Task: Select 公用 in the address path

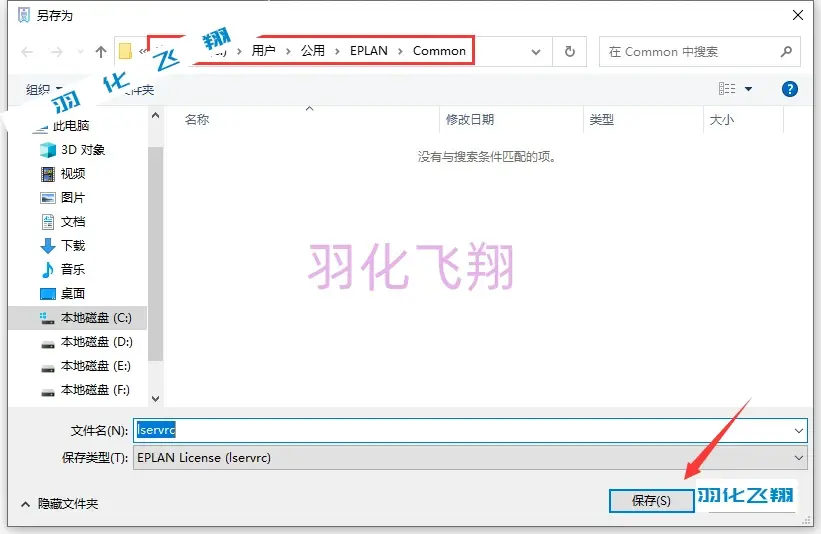Action: click(x=313, y=51)
